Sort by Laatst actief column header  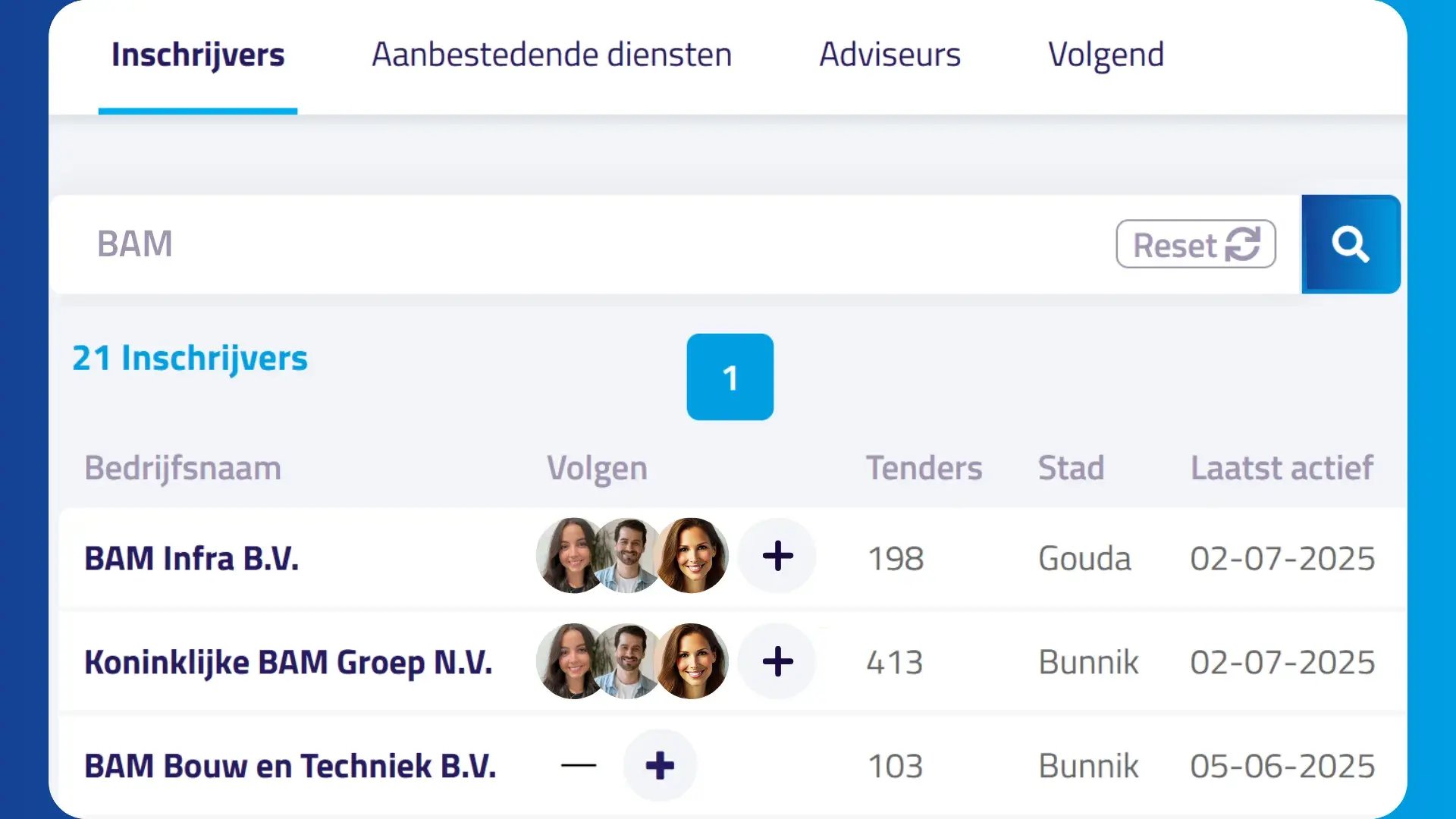coord(1282,468)
